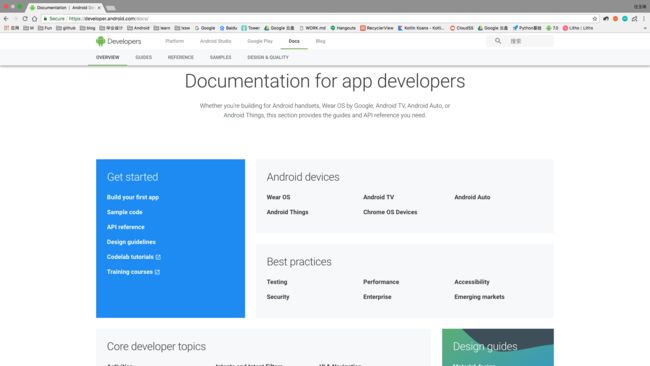Open the Testing best practices link
Viewport: 650px width, 366px height.
tap(277, 282)
